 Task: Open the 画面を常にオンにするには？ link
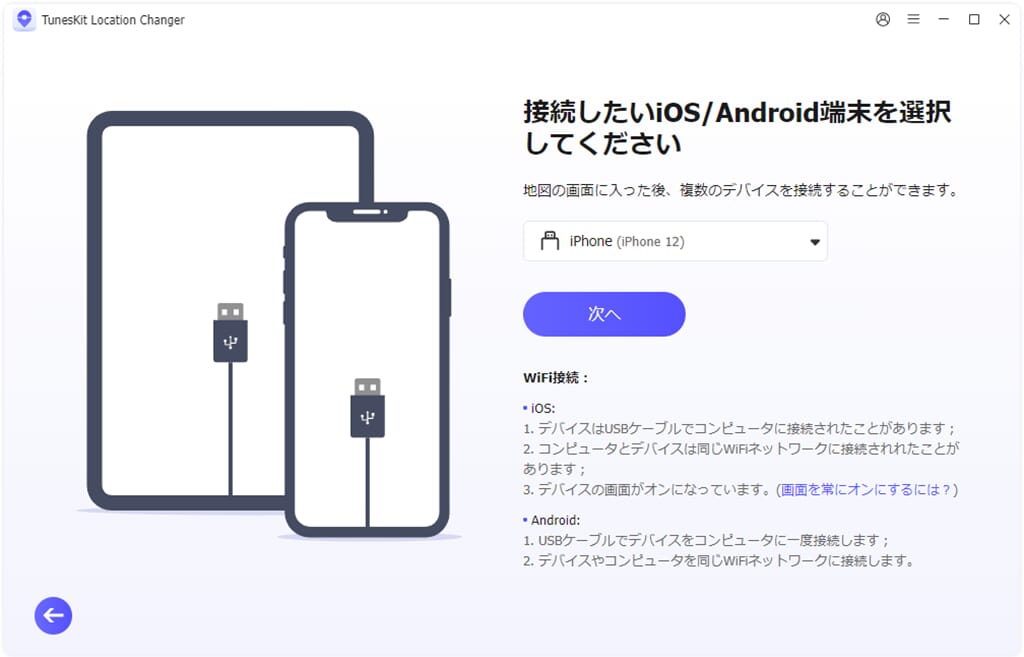[x=866, y=490]
